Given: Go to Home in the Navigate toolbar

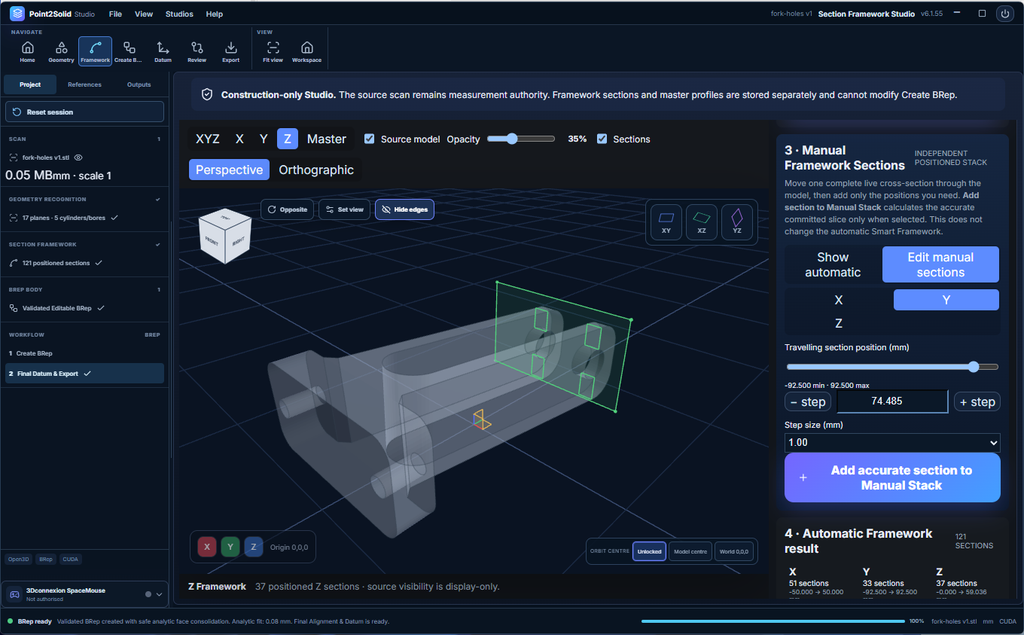Looking at the screenshot, I should tap(27, 51).
